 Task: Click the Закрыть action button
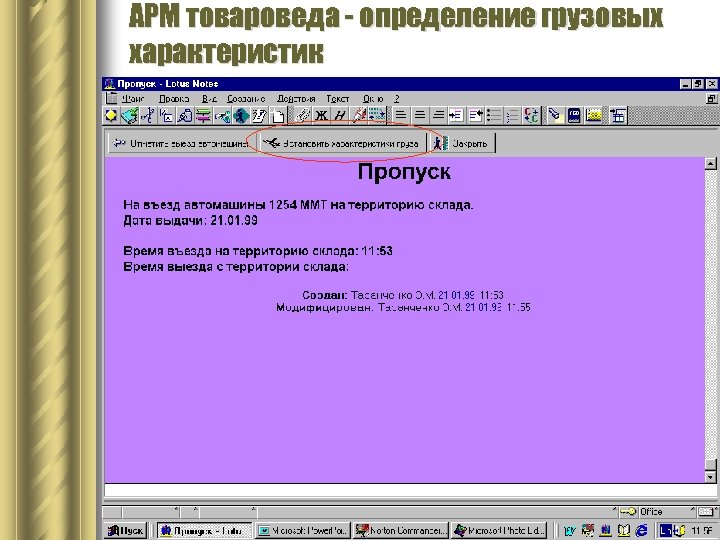click(462, 143)
